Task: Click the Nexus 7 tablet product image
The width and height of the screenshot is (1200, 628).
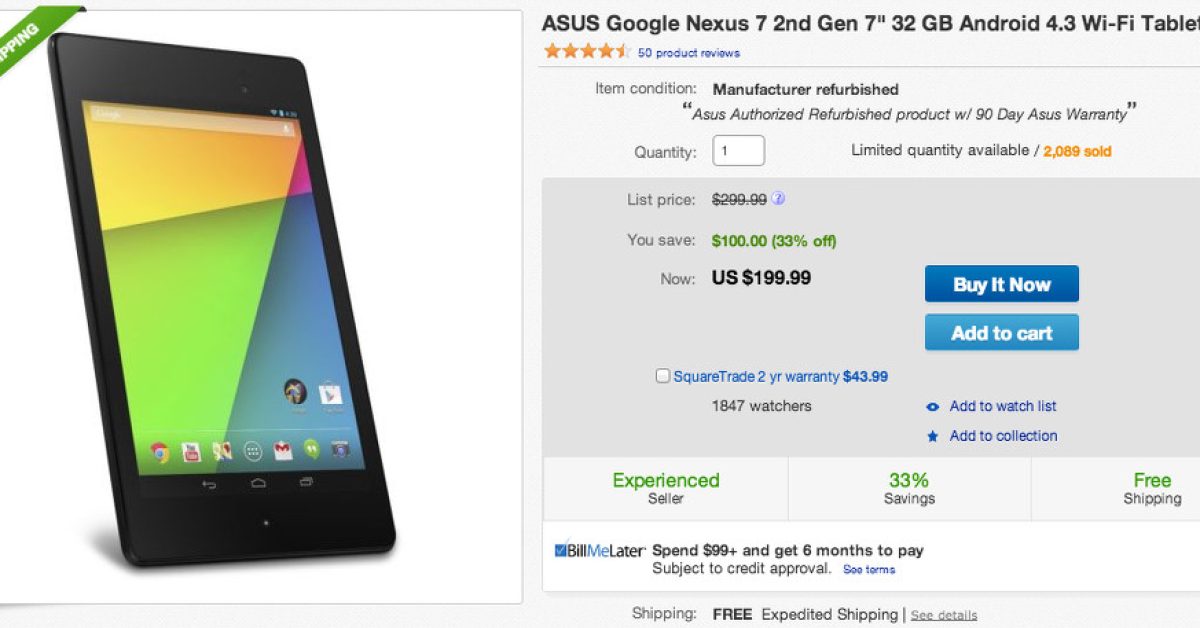Action: [x=222, y=300]
